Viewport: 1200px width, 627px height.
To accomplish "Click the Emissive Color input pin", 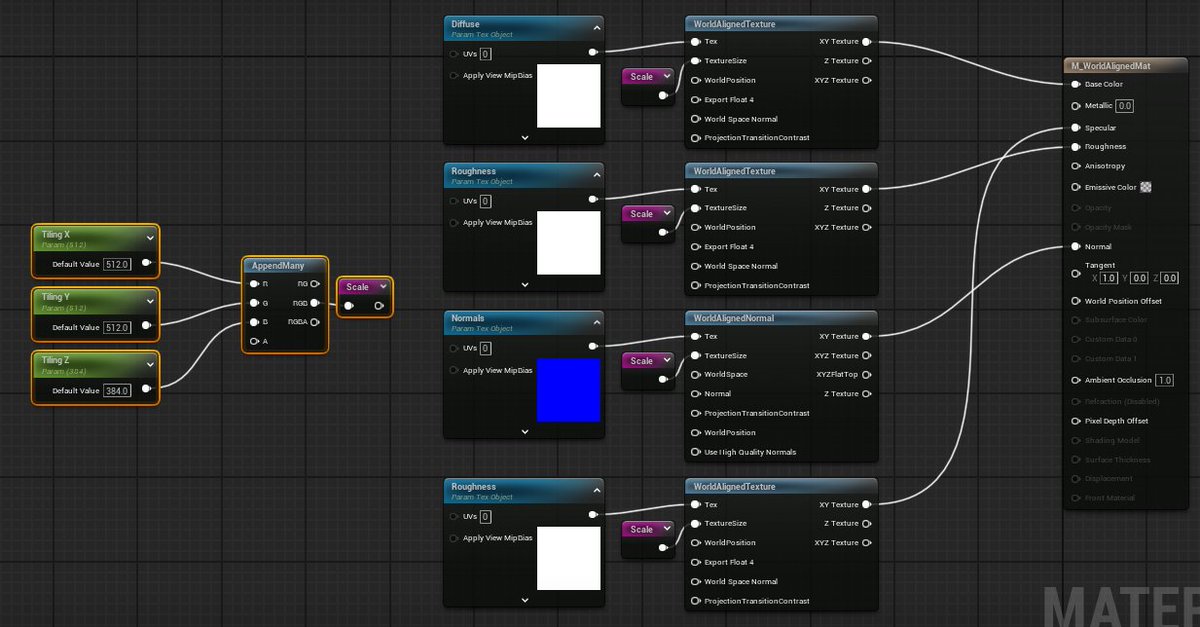I will [1076, 187].
